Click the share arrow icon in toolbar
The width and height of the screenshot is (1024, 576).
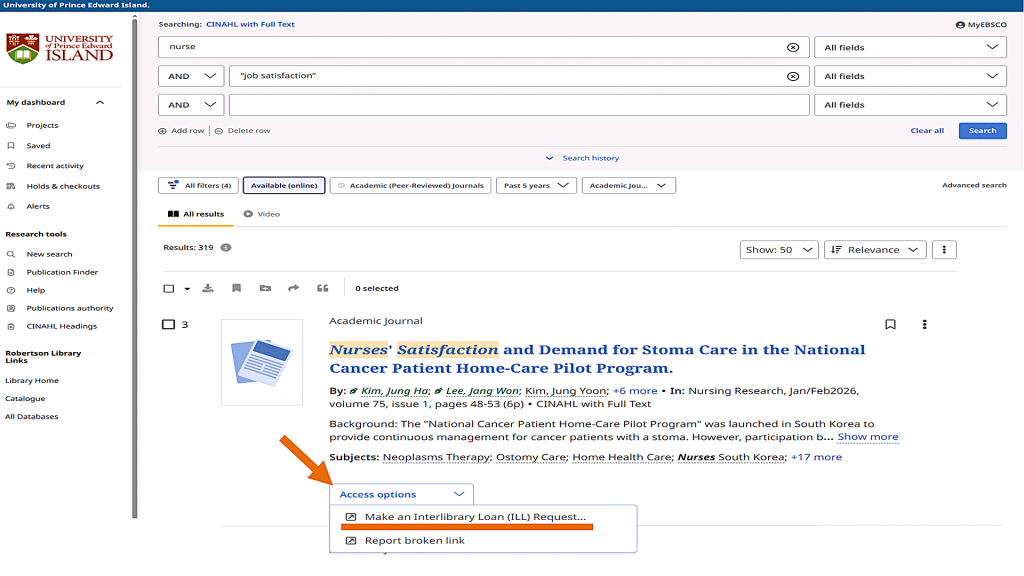pyautogui.click(x=293, y=288)
